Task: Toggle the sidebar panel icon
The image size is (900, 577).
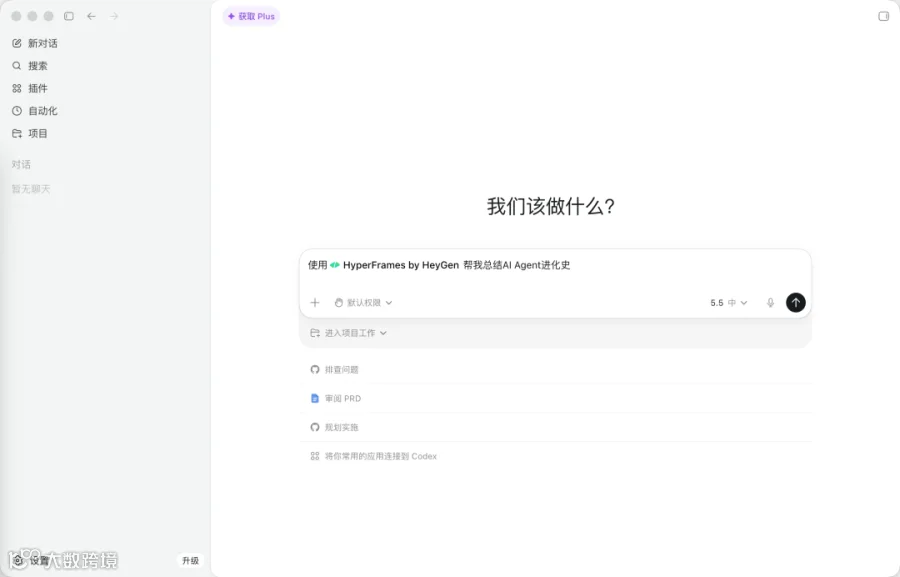Action: tap(69, 16)
